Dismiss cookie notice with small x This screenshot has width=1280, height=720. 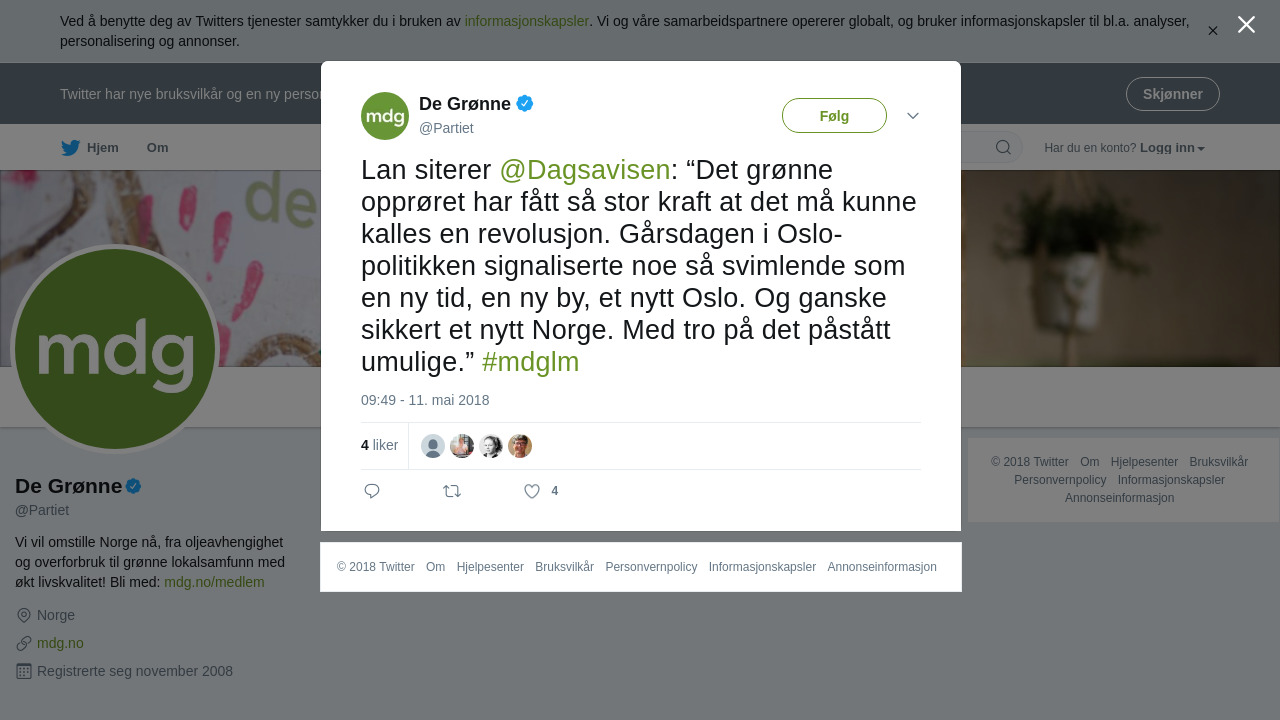(x=1212, y=31)
